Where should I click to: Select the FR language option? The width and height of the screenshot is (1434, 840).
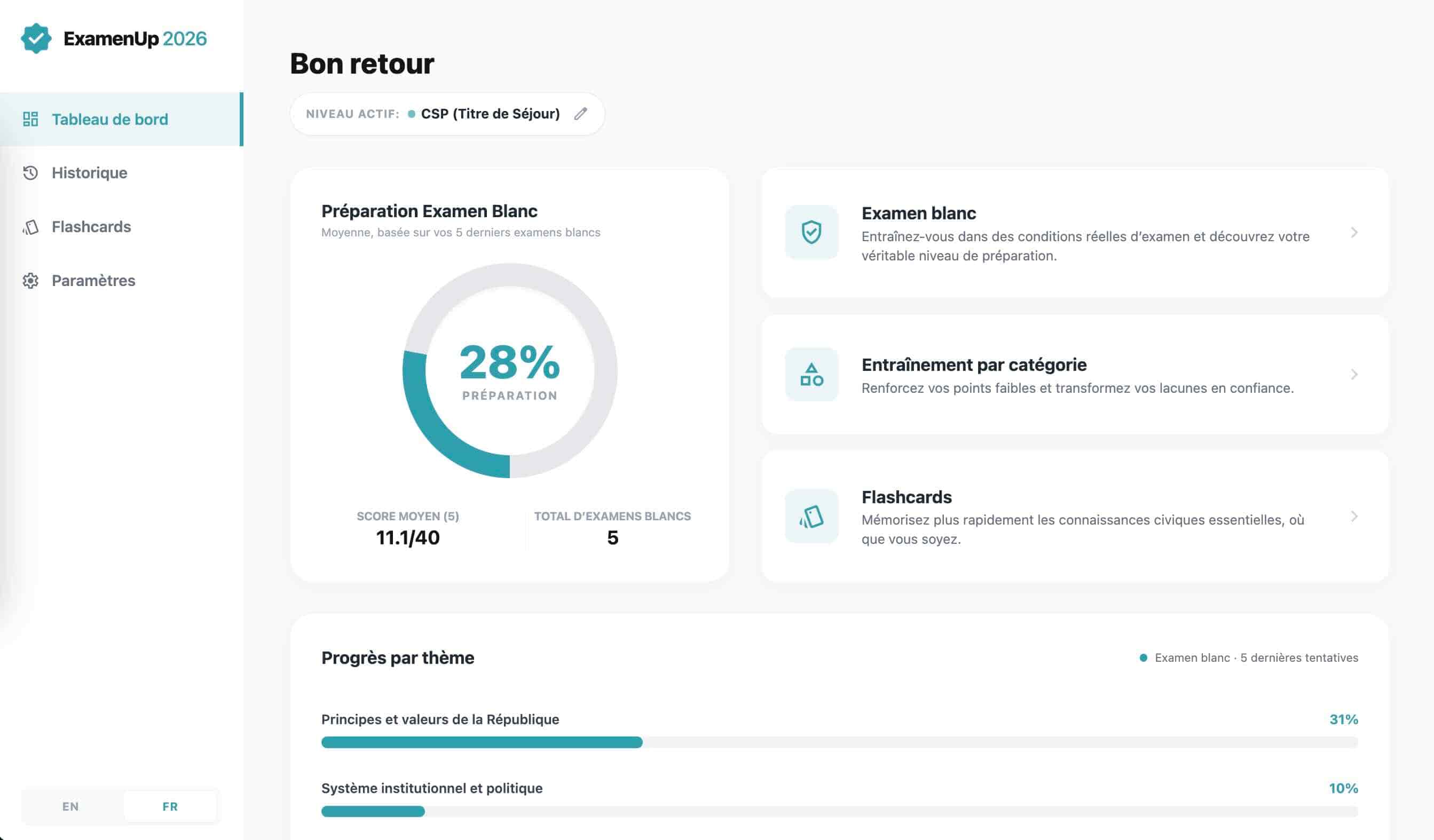tap(170, 806)
